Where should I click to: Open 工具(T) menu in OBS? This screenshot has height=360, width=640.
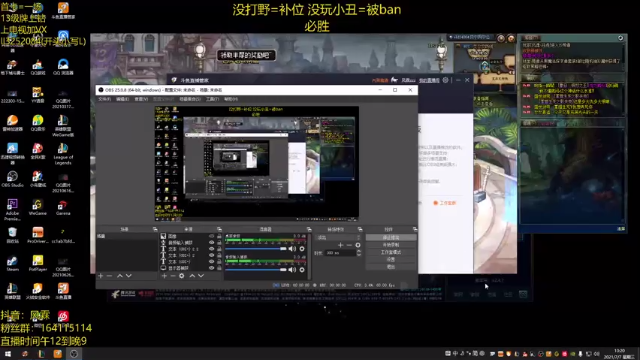pos(212,99)
